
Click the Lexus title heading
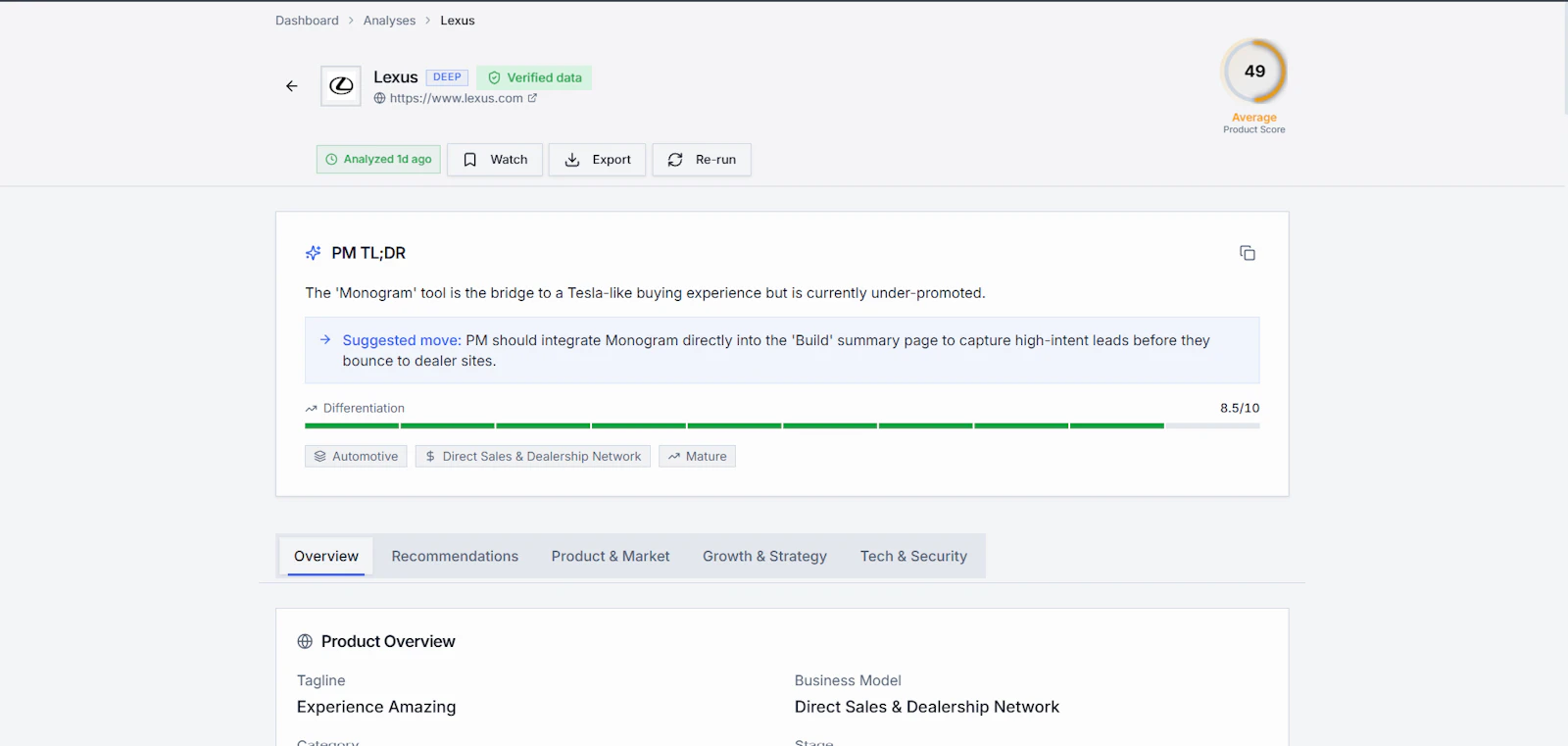(396, 77)
